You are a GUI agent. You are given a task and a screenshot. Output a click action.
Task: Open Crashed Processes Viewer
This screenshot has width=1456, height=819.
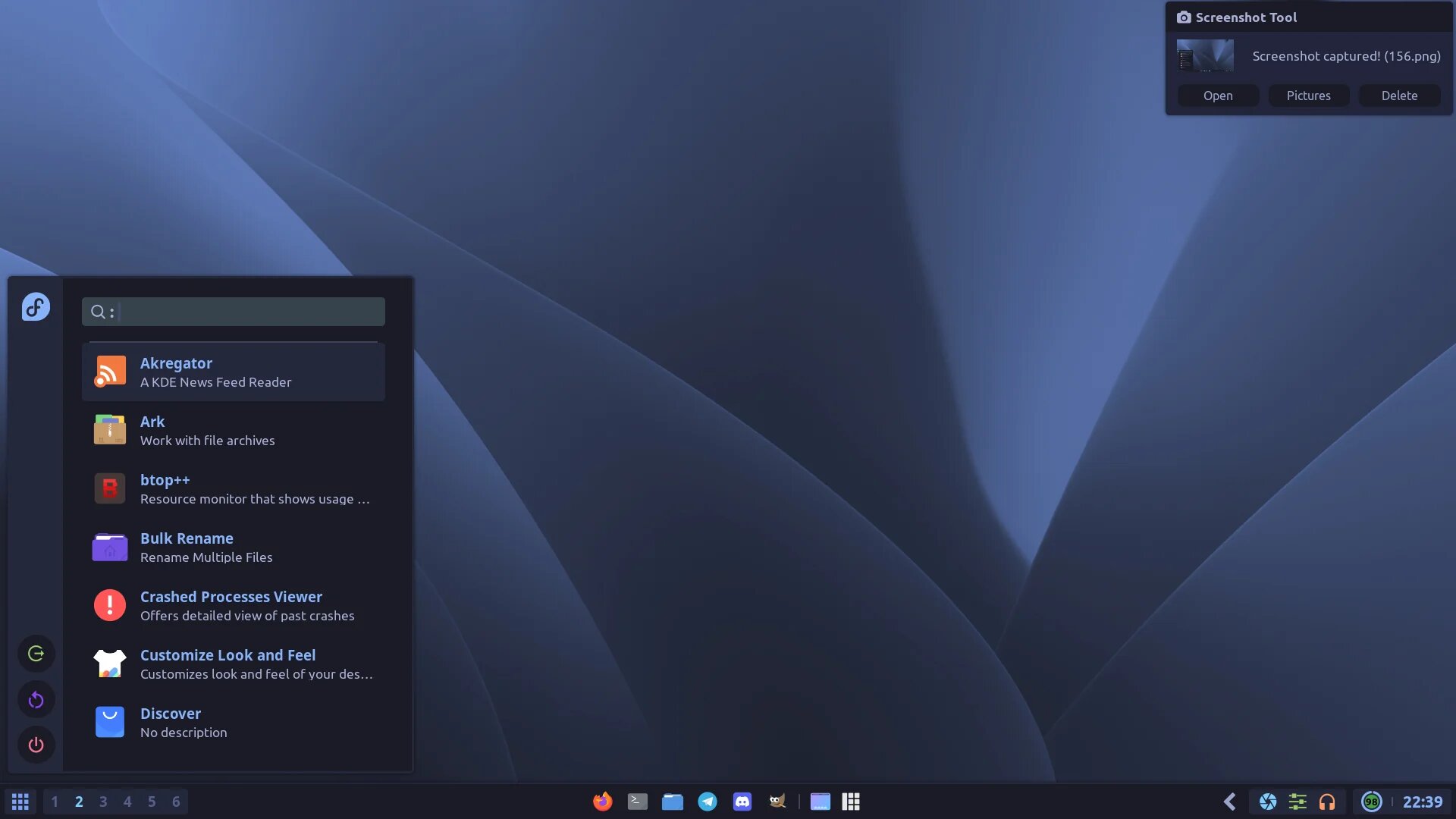click(x=234, y=606)
